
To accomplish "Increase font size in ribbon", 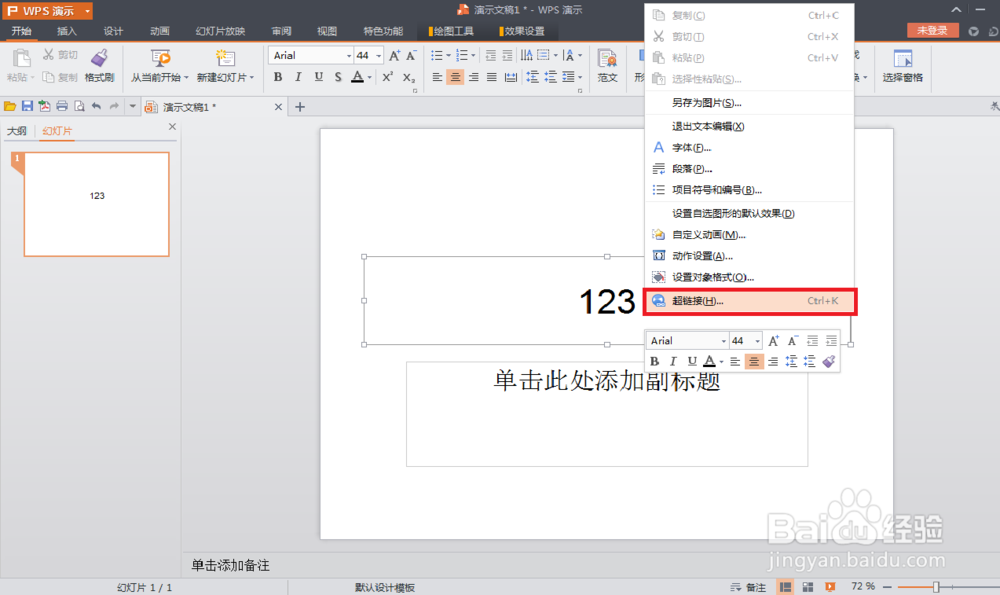I will [x=394, y=55].
